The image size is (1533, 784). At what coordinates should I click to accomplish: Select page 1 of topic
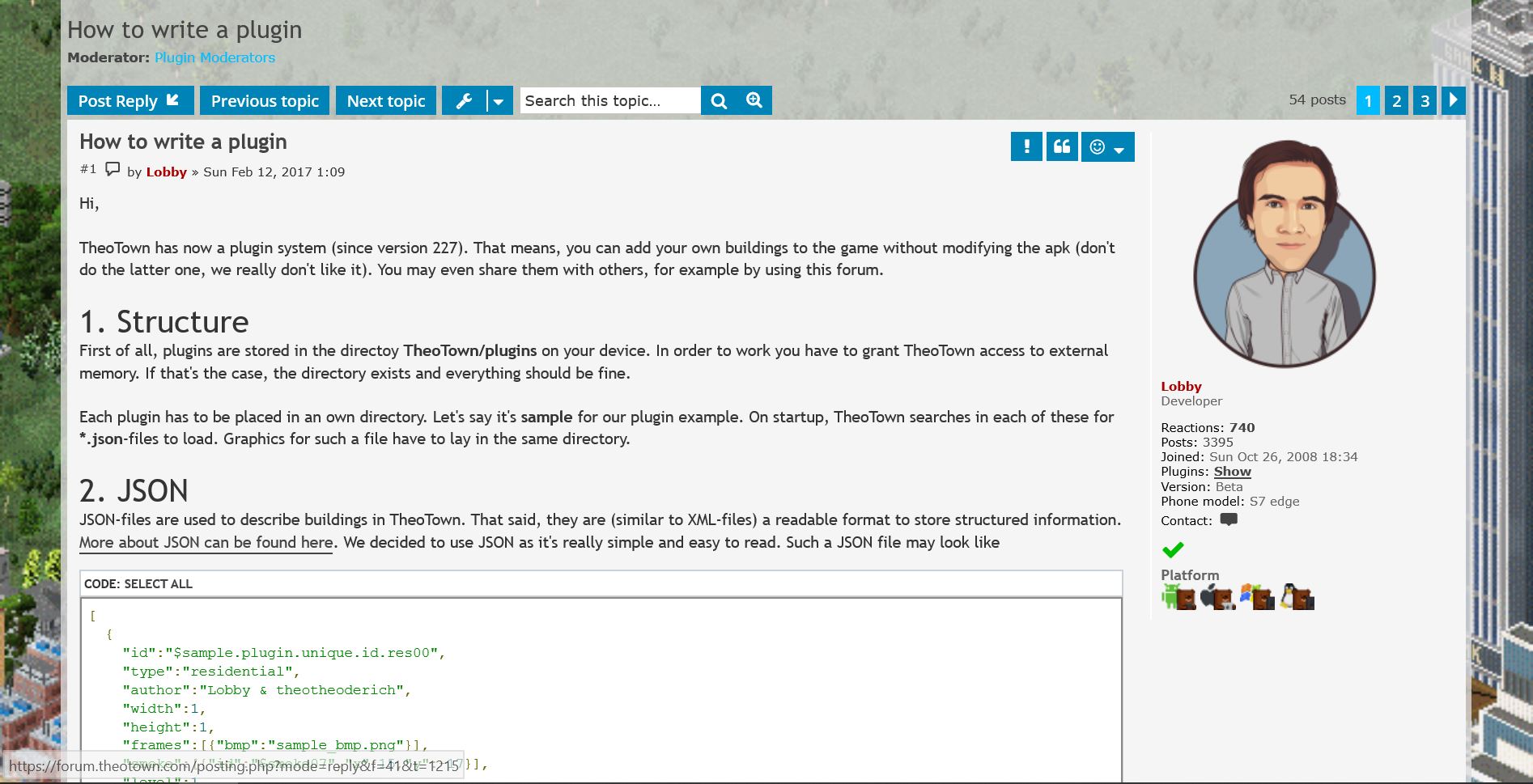tap(1368, 100)
